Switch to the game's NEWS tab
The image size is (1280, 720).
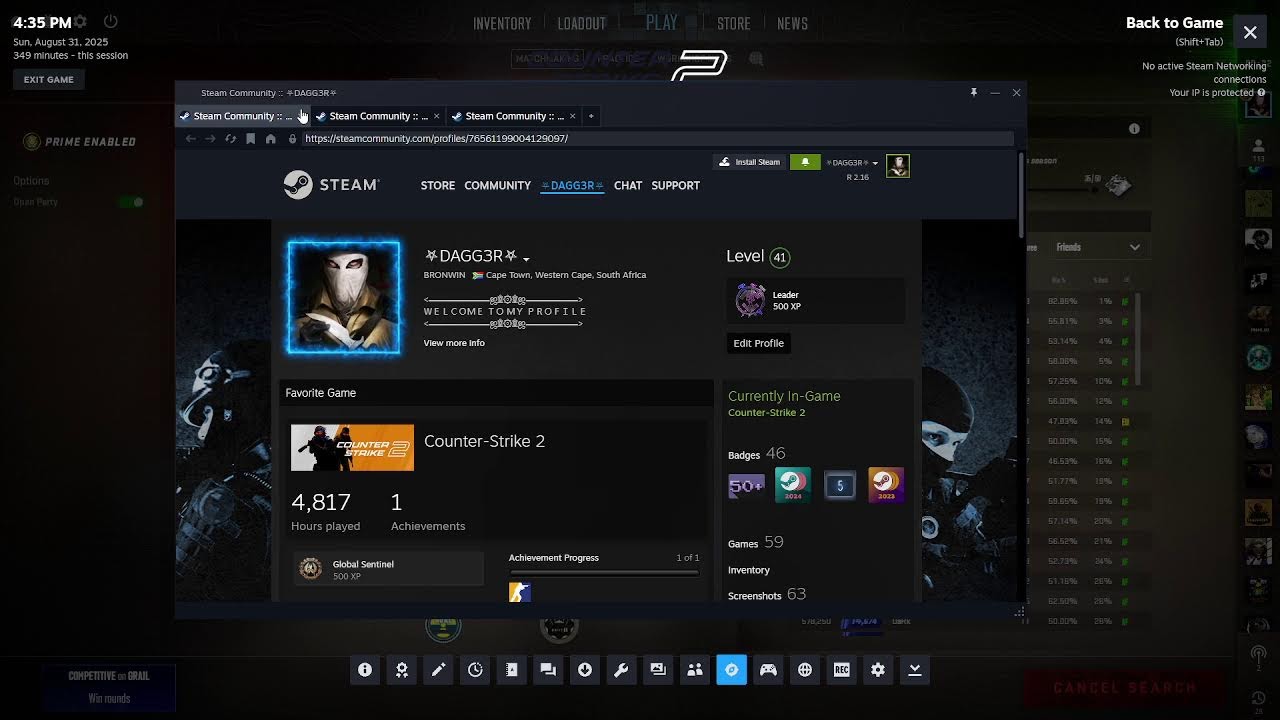tap(792, 24)
